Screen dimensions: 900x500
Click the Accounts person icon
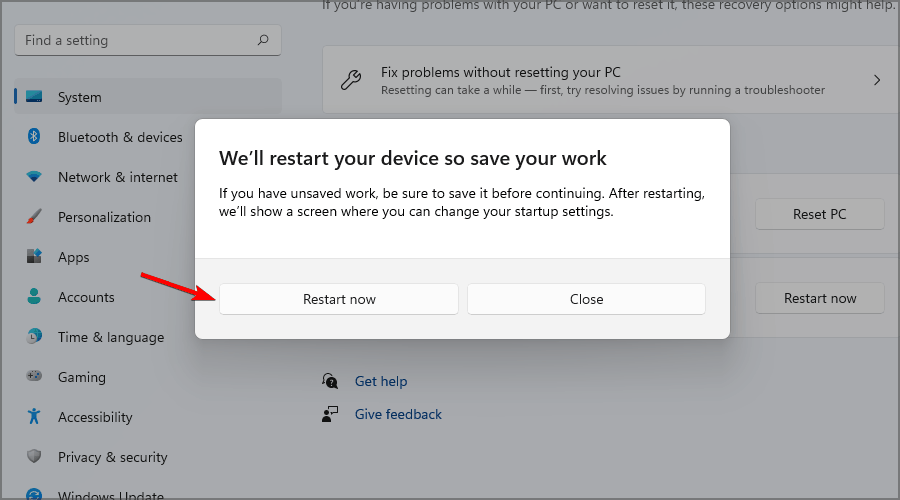tap(34, 297)
